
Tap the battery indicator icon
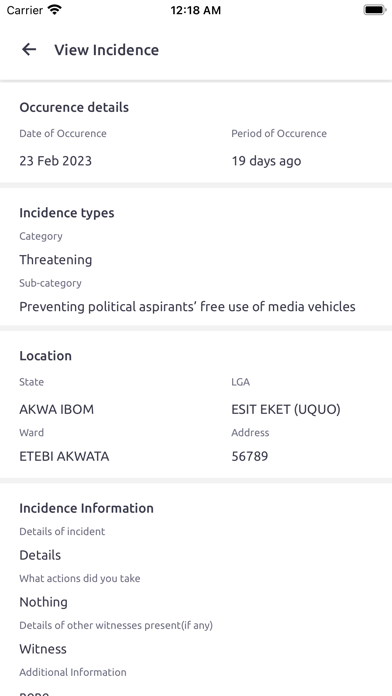point(375,10)
